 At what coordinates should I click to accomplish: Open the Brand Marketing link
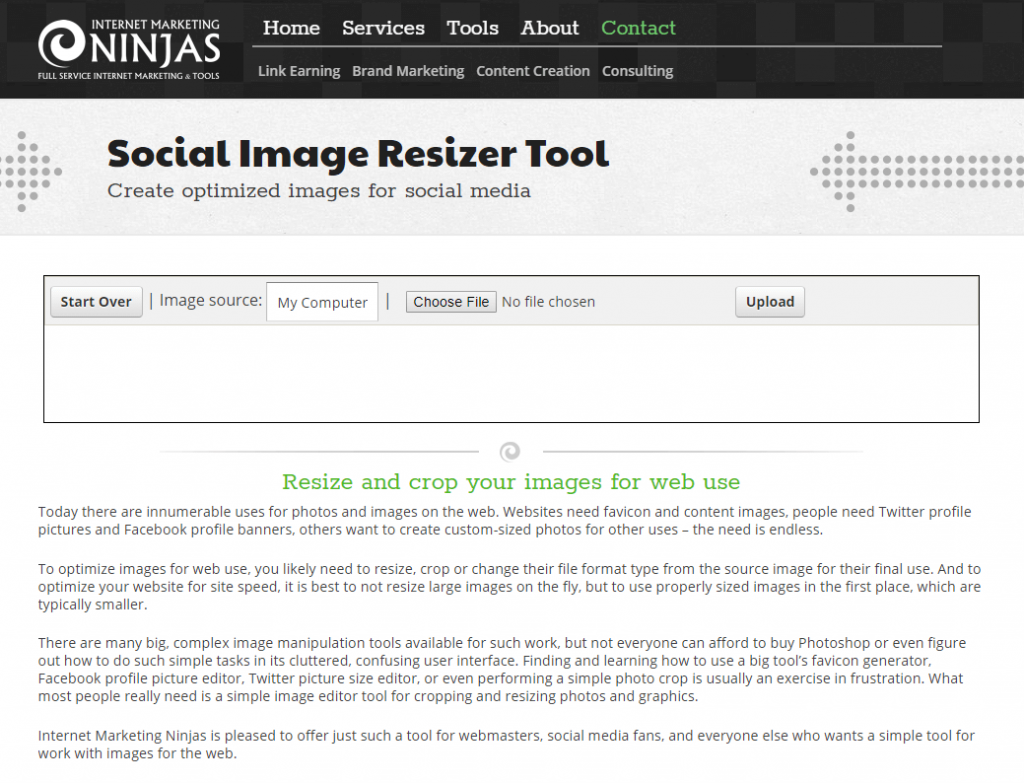click(x=408, y=71)
